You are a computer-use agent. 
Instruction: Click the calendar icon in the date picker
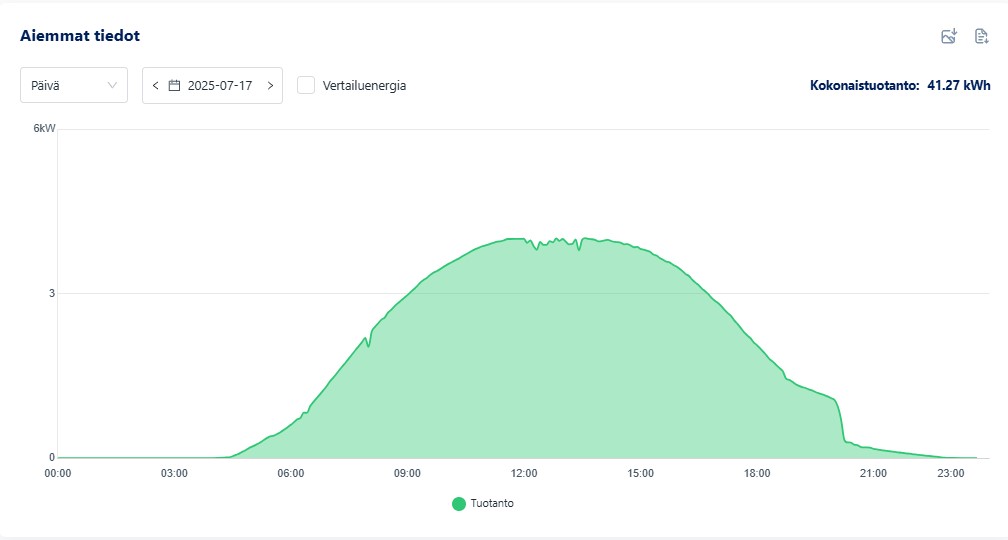[x=174, y=86]
